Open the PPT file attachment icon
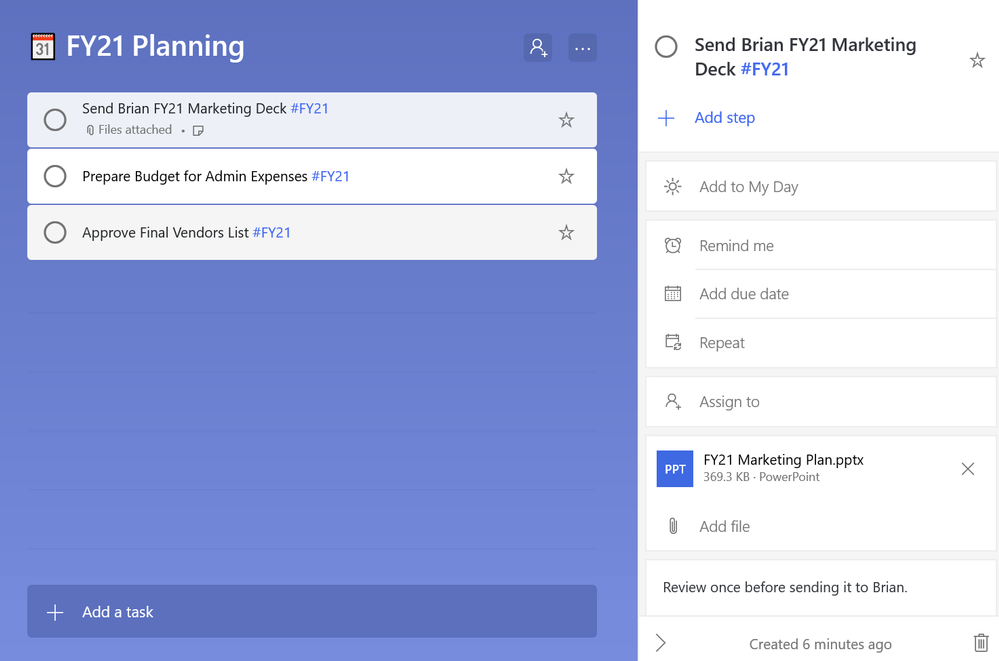 [675, 469]
